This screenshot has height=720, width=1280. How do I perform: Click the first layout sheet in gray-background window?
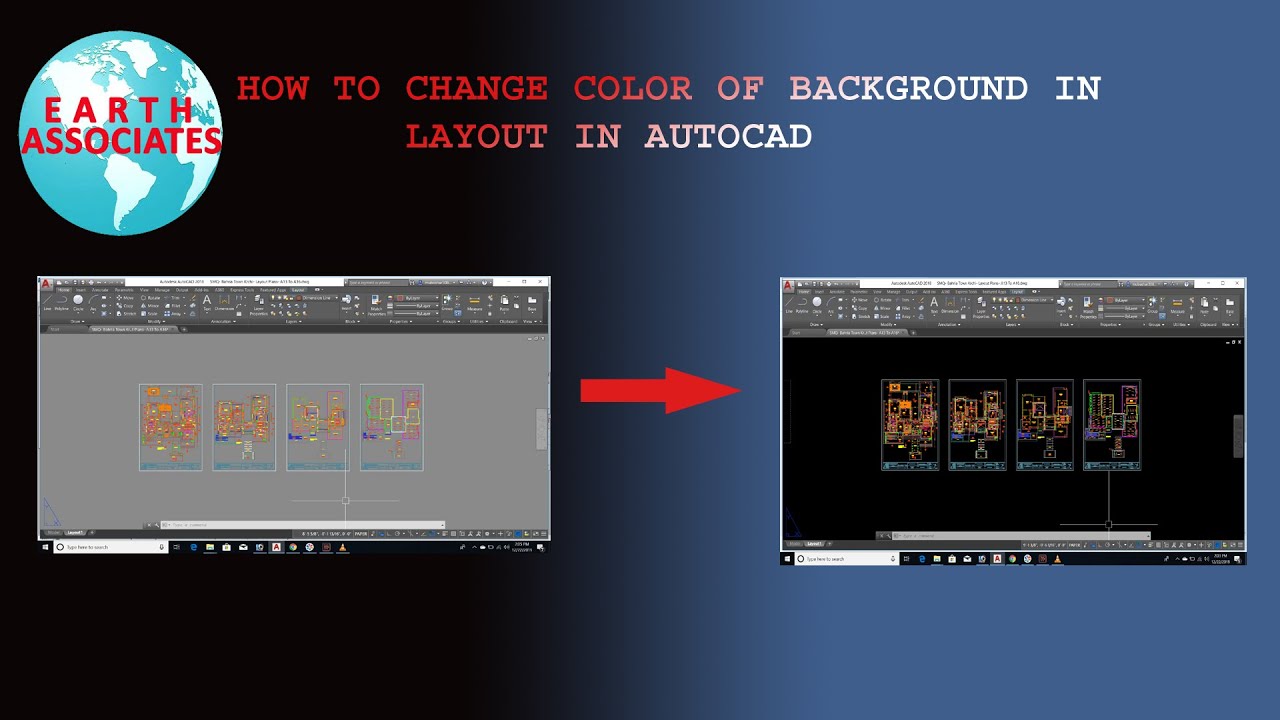tap(171, 427)
